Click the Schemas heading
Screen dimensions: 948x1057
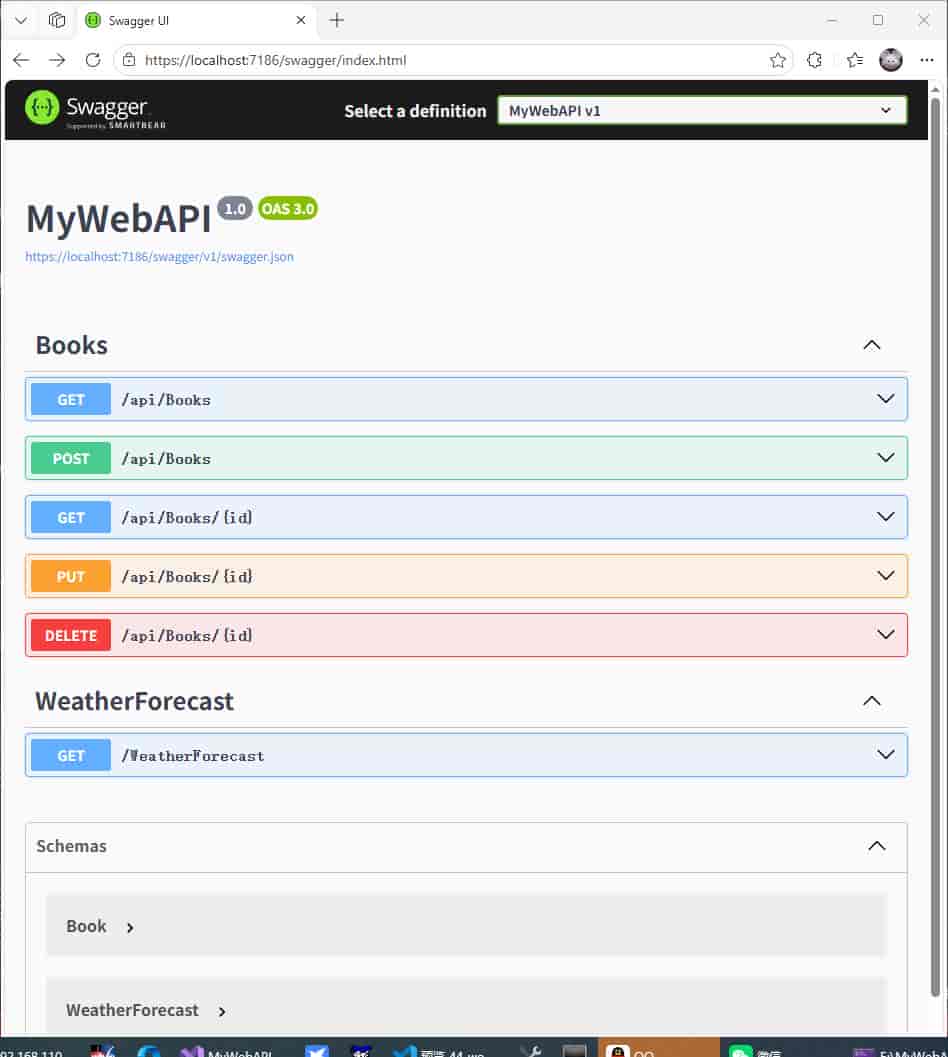pos(71,846)
